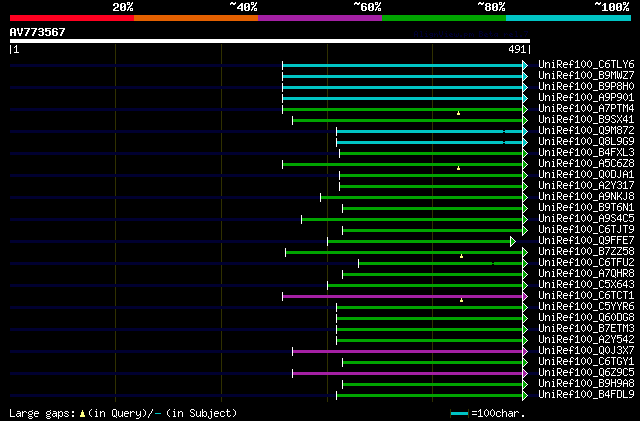Click the UniRef100_A5C6Z8 label

pyautogui.click(x=586, y=164)
